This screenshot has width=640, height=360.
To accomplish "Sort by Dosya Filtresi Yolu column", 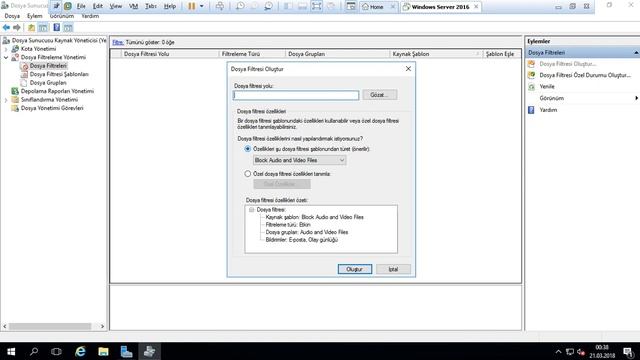I will click(x=170, y=54).
